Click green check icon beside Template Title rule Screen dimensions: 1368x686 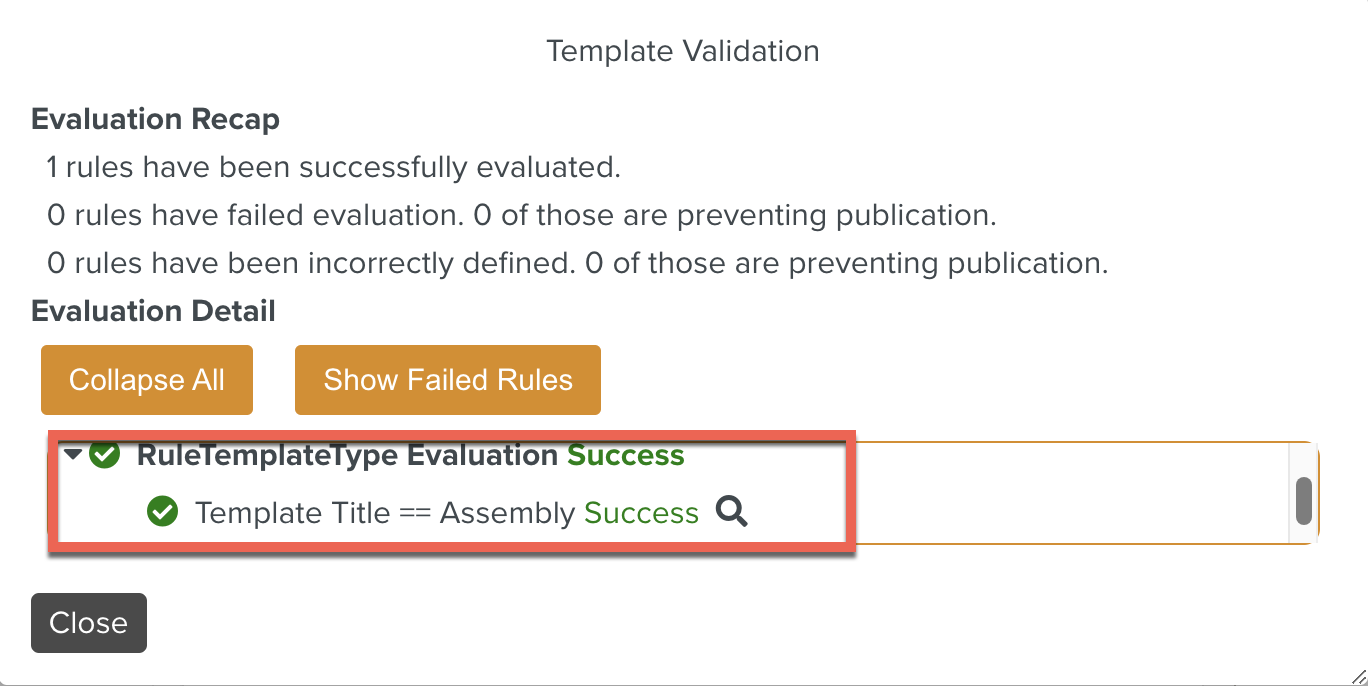[162, 513]
